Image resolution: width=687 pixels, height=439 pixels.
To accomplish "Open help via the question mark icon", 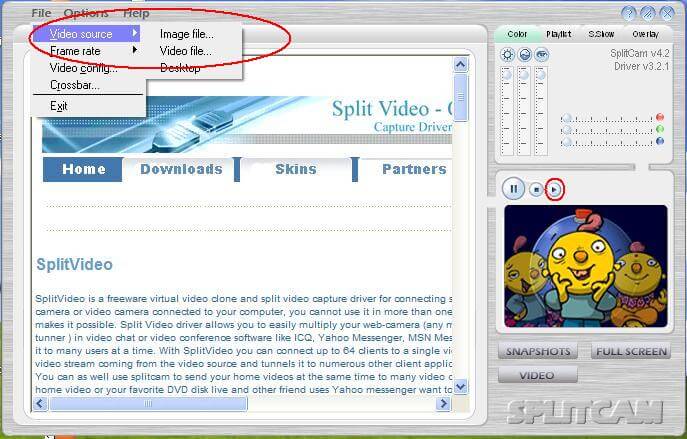I will click(x=628, y=13).
